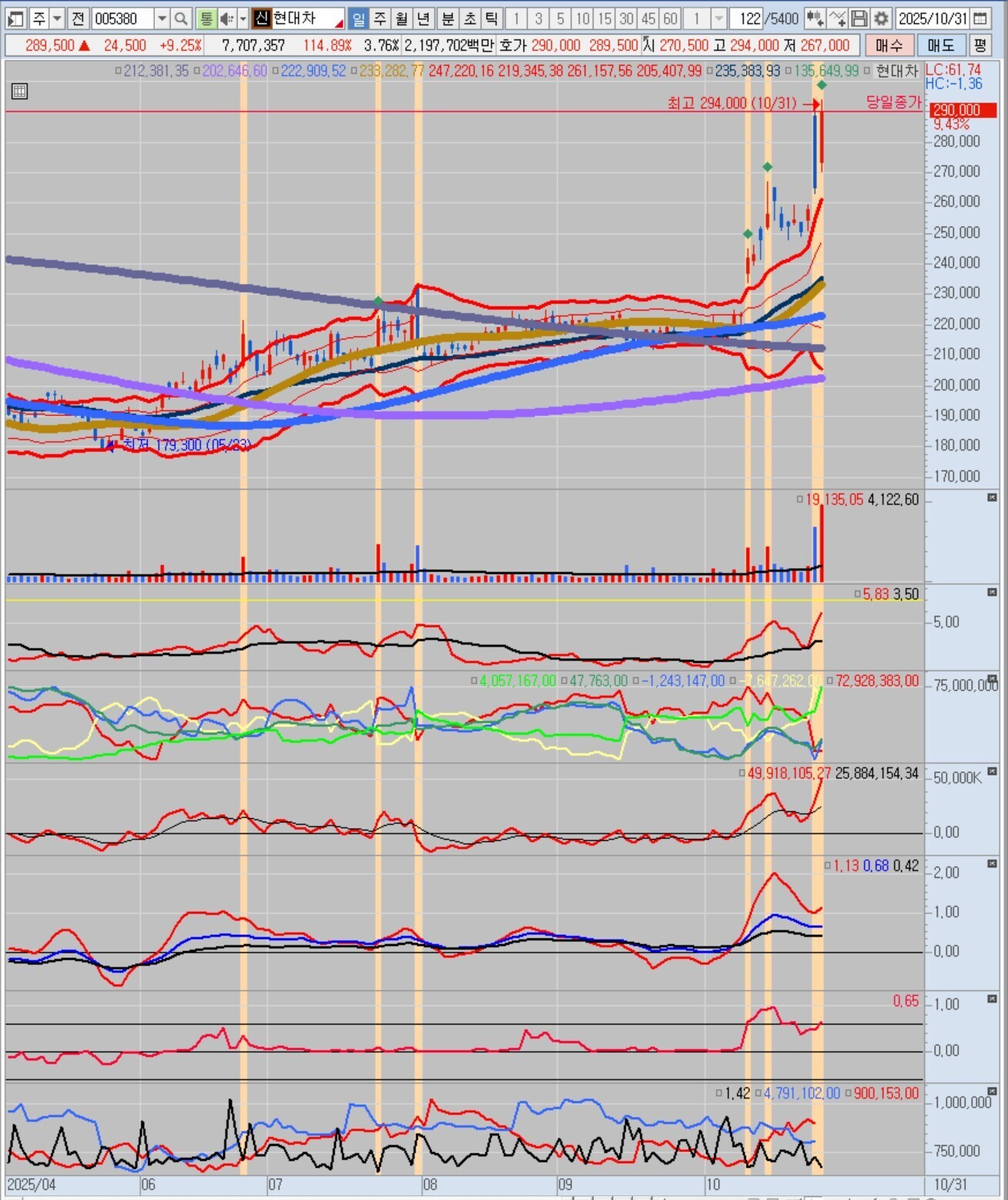Screen dimensions: 1008x1200
Task: Expand the stock code history dropdown
Action: pyautogui.click(x=162, y=18)
